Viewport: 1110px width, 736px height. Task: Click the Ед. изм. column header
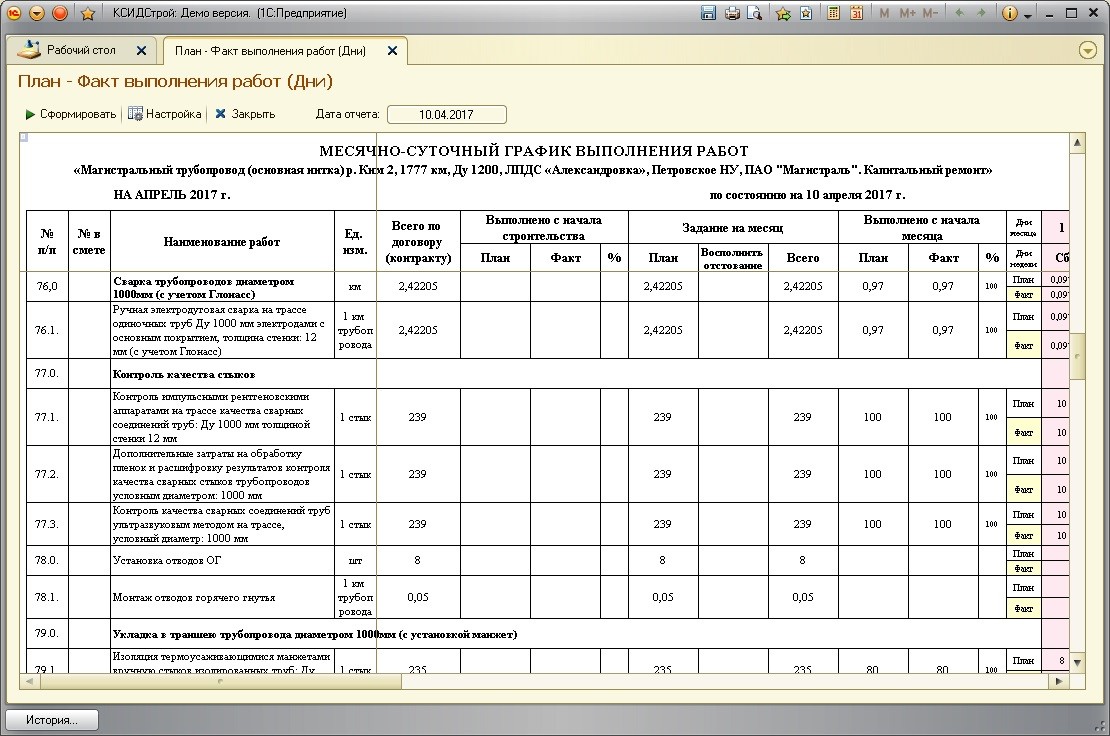[355, 241]
